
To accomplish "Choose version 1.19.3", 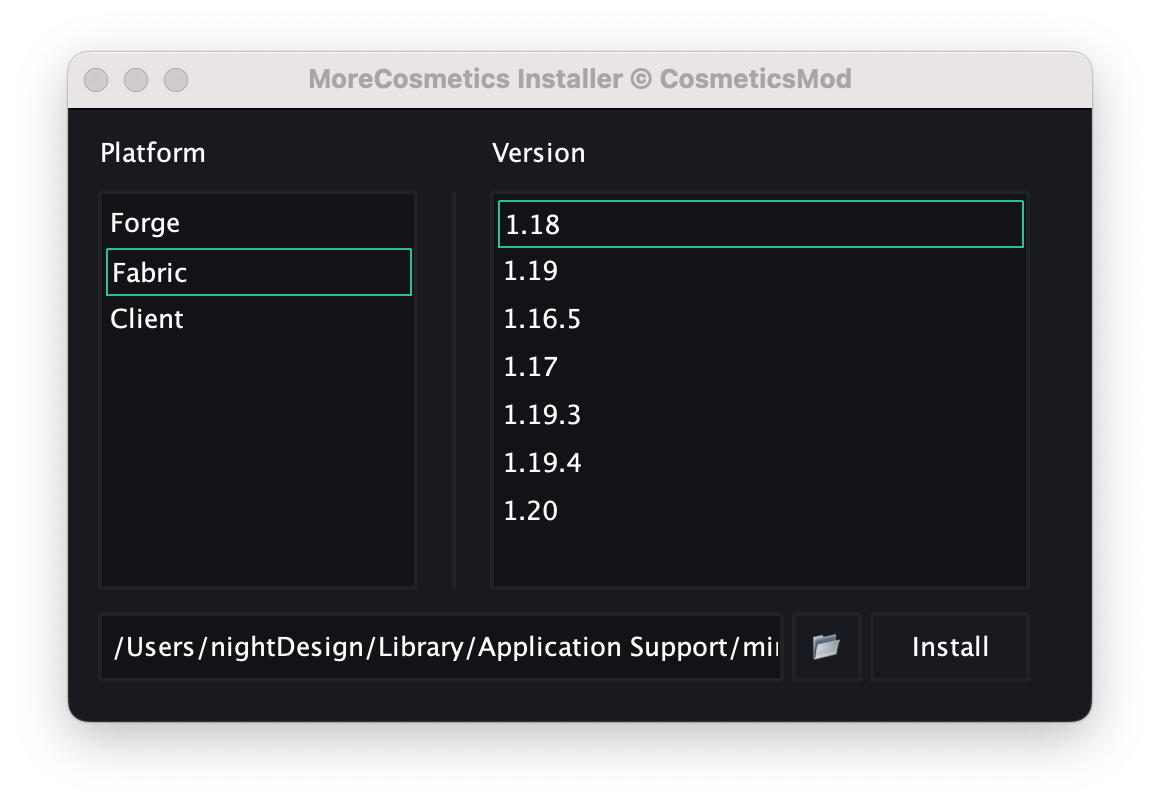I will (761, 415).
